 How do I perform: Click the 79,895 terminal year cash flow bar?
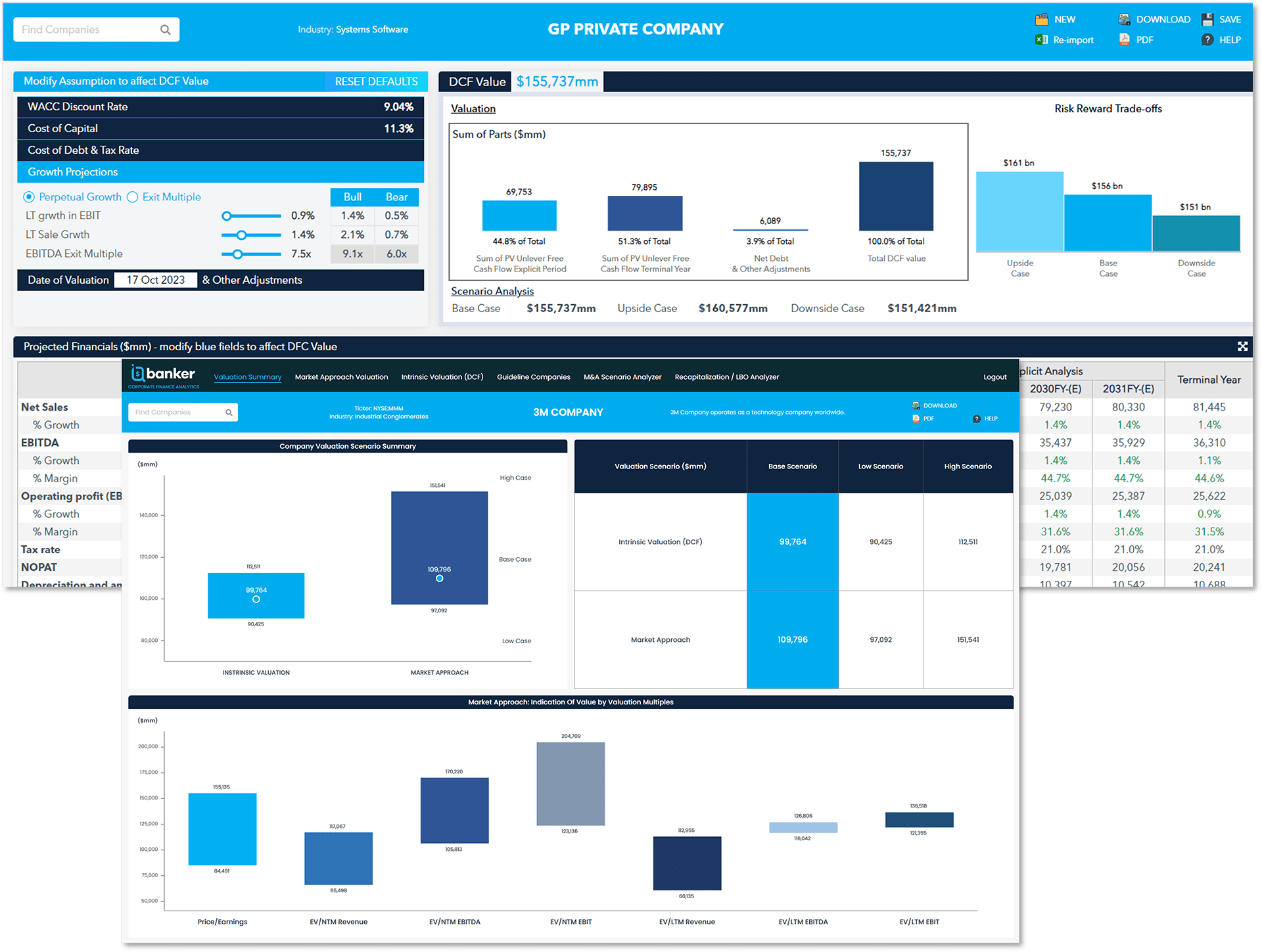point(645,214)
